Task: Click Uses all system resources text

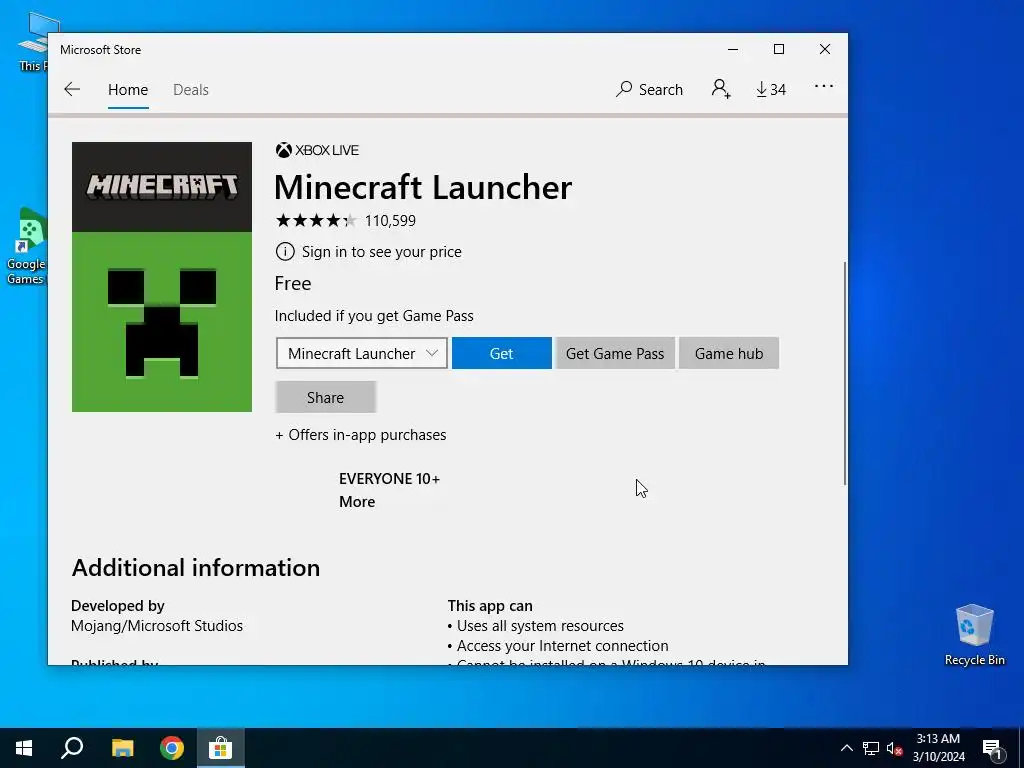Action: click(x=540, y=626)
